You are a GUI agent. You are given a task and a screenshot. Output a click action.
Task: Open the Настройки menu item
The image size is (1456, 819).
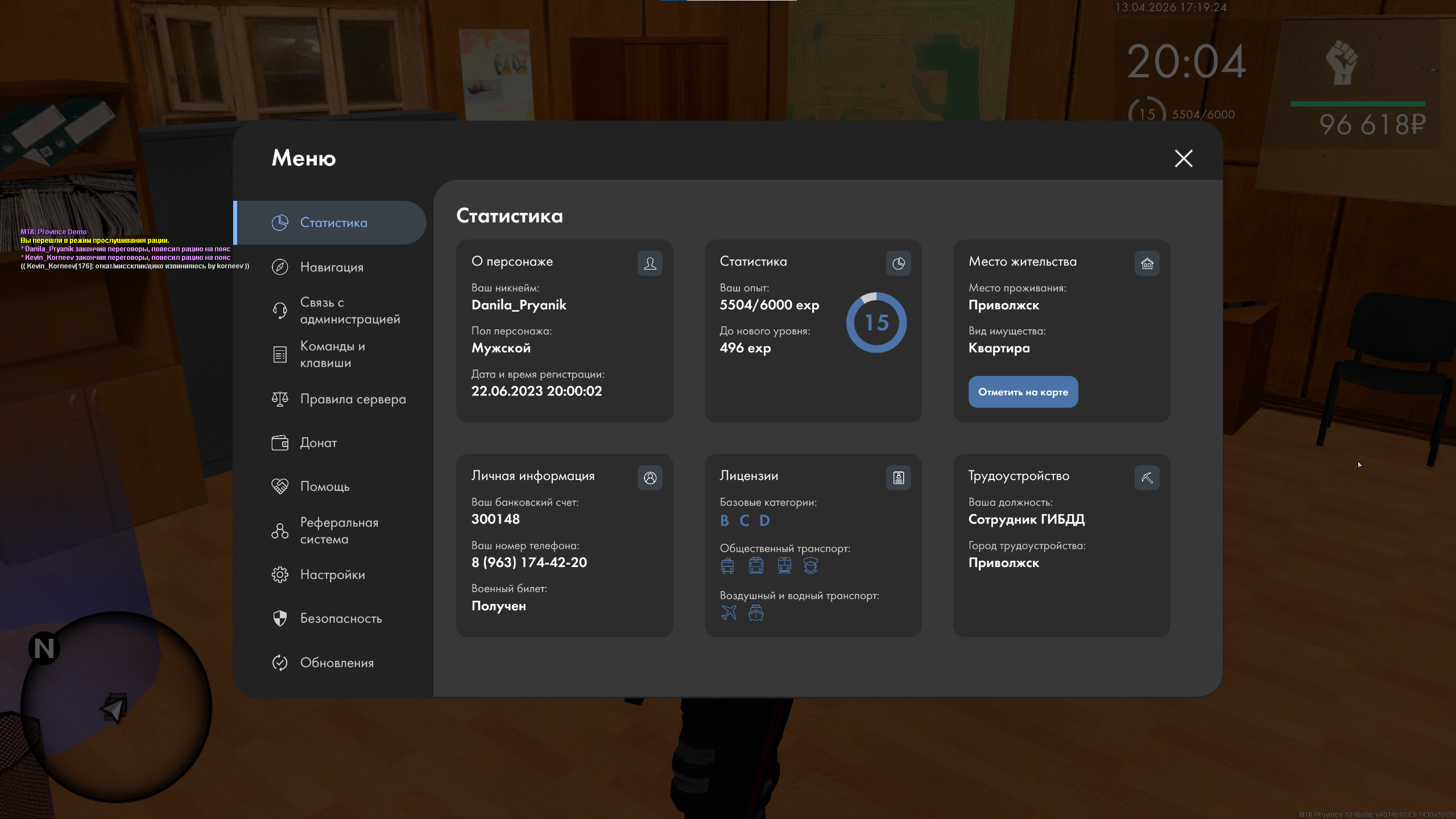click(x=332, y=574)
